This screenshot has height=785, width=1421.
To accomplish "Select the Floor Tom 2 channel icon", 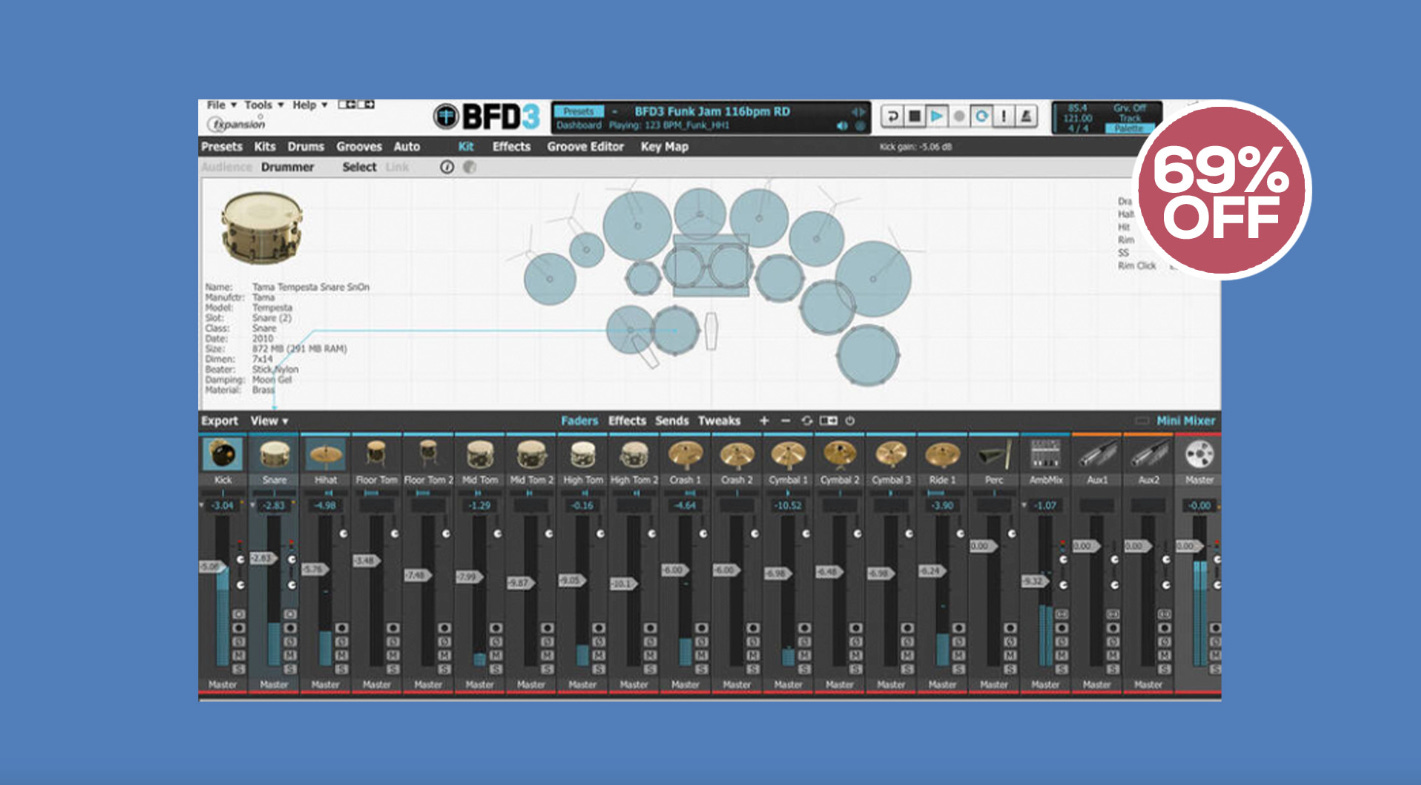I will tap(428, 455).
